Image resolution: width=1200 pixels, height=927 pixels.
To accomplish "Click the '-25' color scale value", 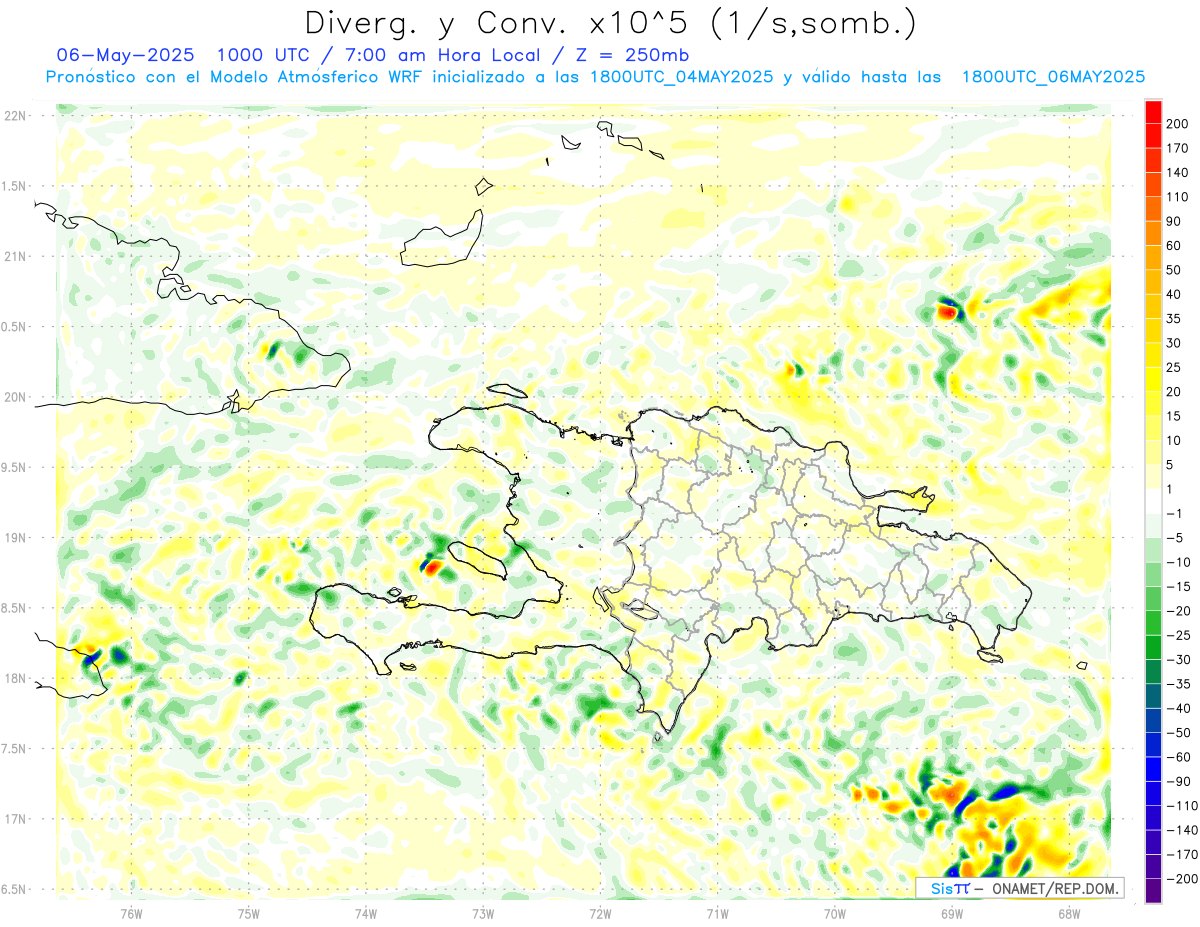I will coord(1180,635).
